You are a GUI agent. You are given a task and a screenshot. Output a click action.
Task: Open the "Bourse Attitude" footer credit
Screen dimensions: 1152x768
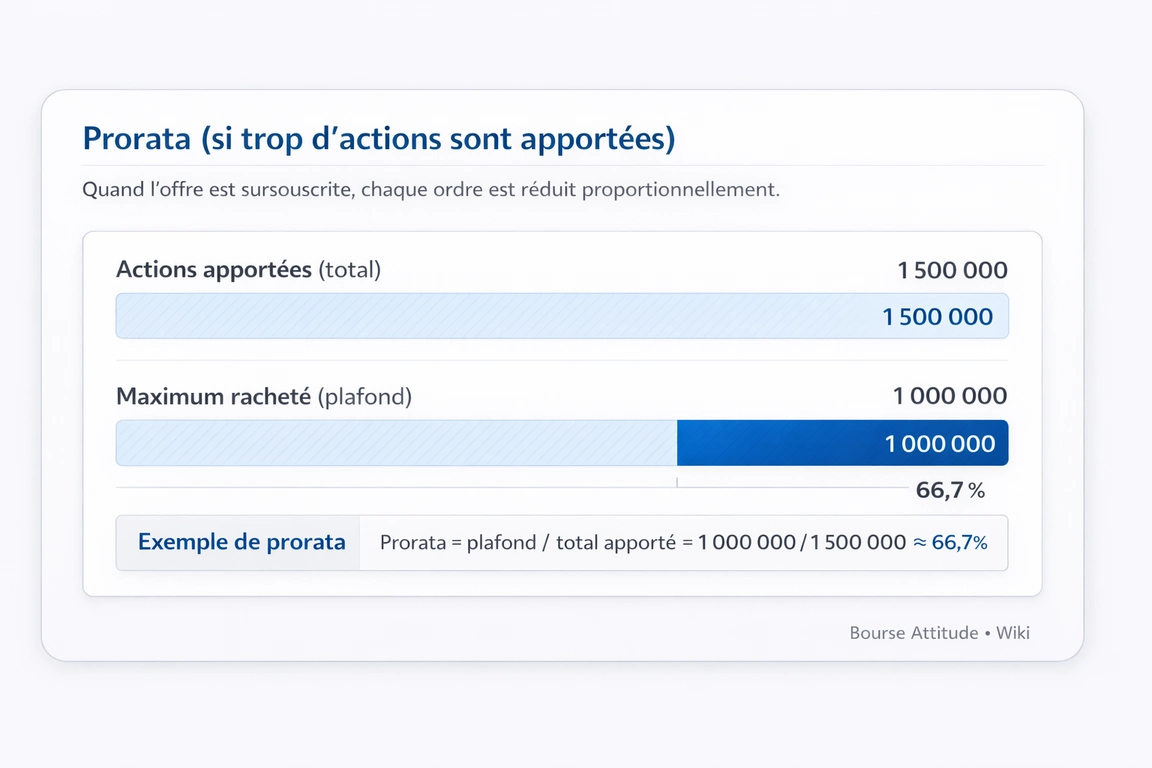(913, 633)
